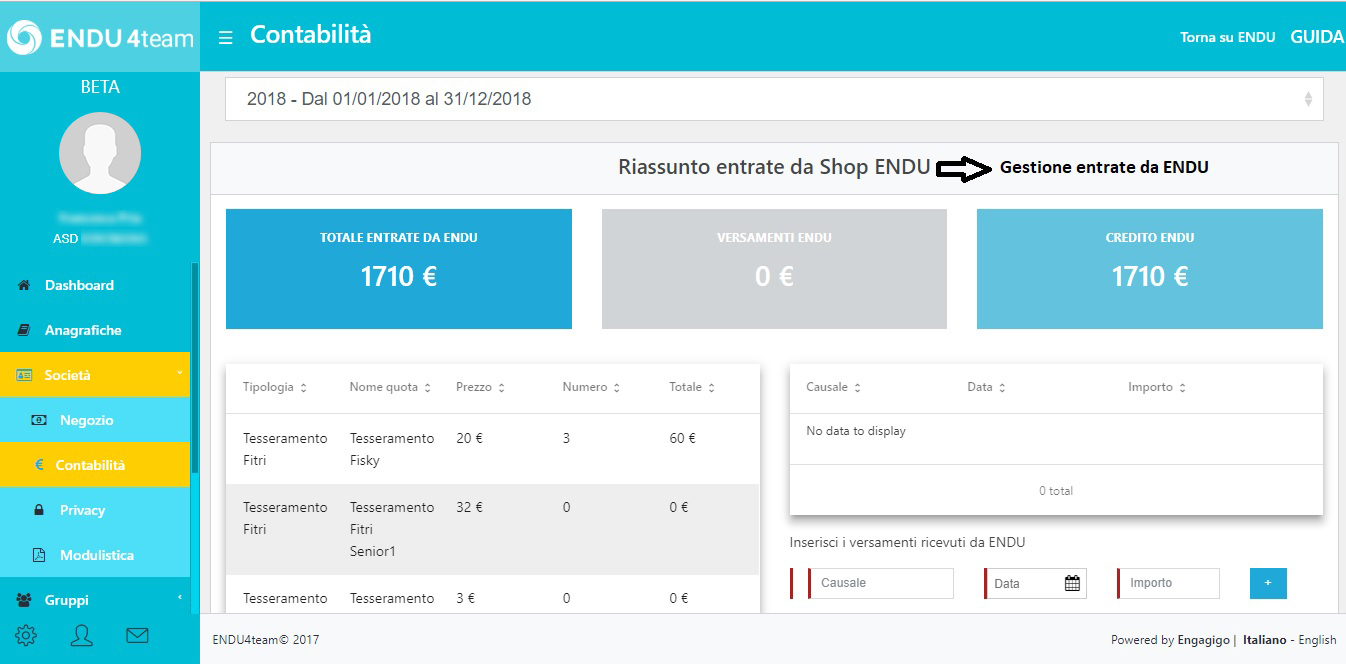
Task: Open the 2018 accounting period dropdown
Action: click(x=774, y=99)
